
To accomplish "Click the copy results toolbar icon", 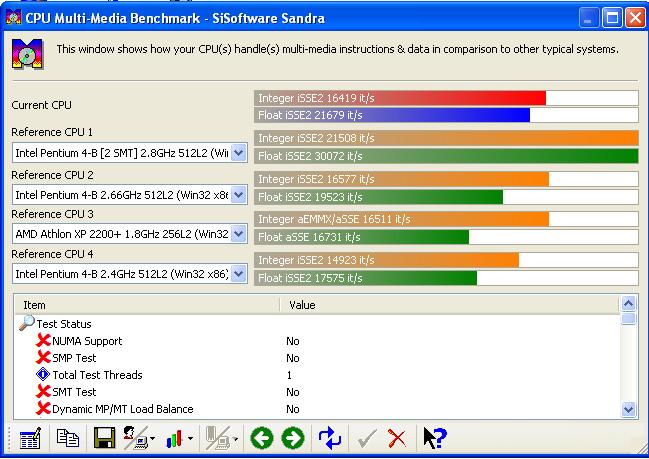I will point(67,438).
